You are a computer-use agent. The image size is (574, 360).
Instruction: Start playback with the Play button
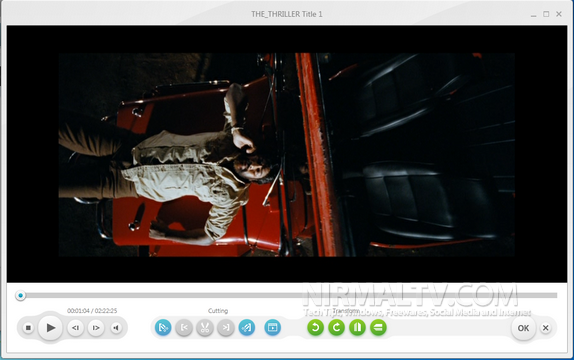tap(51, 328)
